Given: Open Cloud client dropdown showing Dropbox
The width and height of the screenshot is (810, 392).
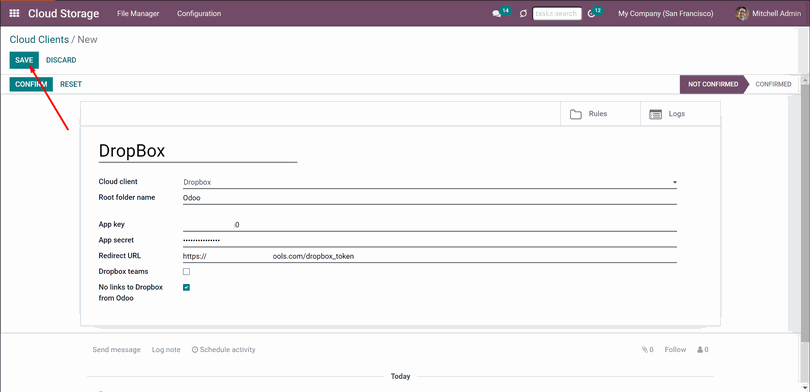Looking at the screenshot, I should (430, 182).
